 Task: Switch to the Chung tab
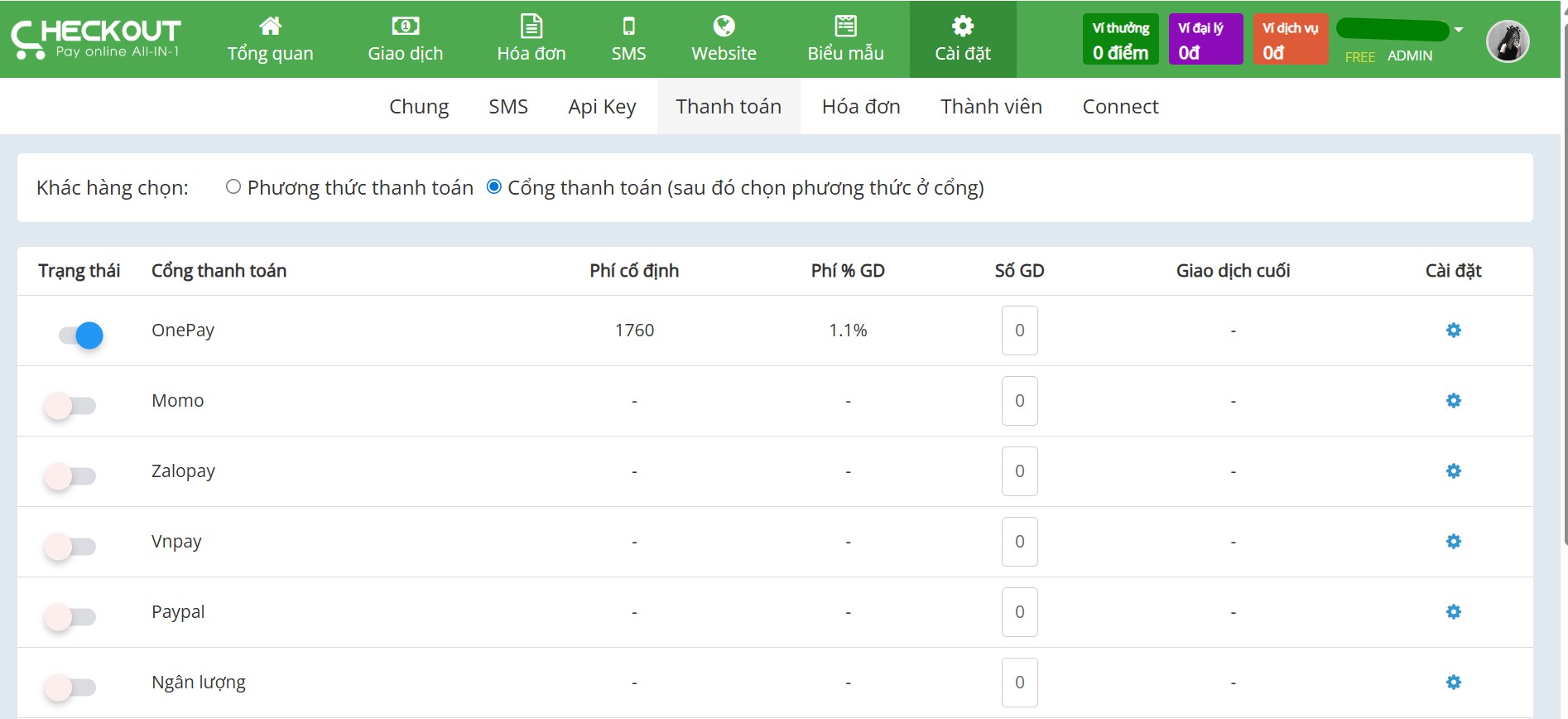419,107
